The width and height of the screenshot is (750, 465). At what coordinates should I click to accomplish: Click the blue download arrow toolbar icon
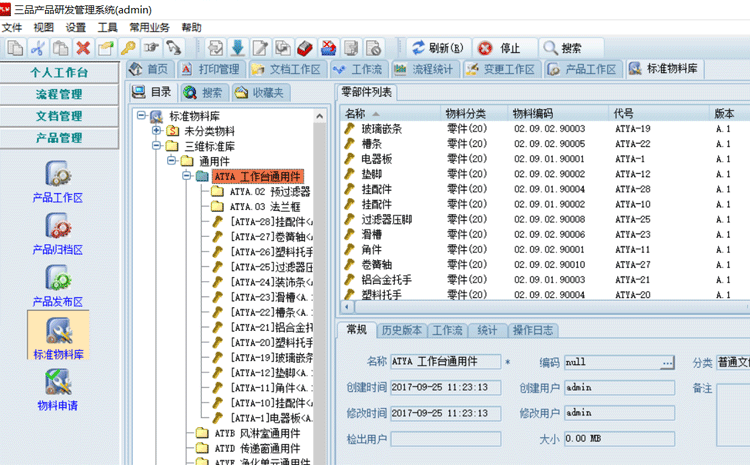coord(238,47)
